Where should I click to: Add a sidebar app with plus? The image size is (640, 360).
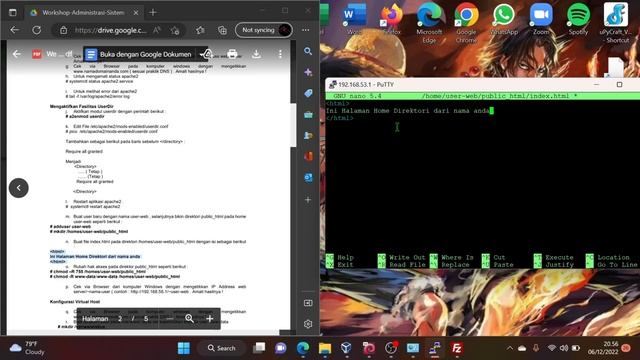point(308,200)
